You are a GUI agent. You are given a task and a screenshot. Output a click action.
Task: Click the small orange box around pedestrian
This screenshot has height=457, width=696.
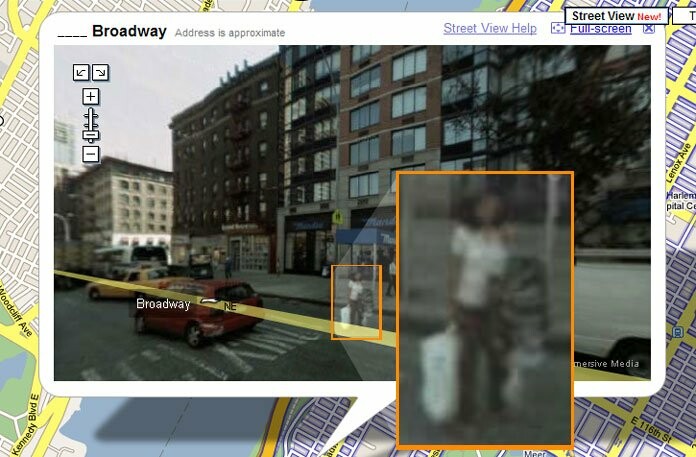[356, 302]
